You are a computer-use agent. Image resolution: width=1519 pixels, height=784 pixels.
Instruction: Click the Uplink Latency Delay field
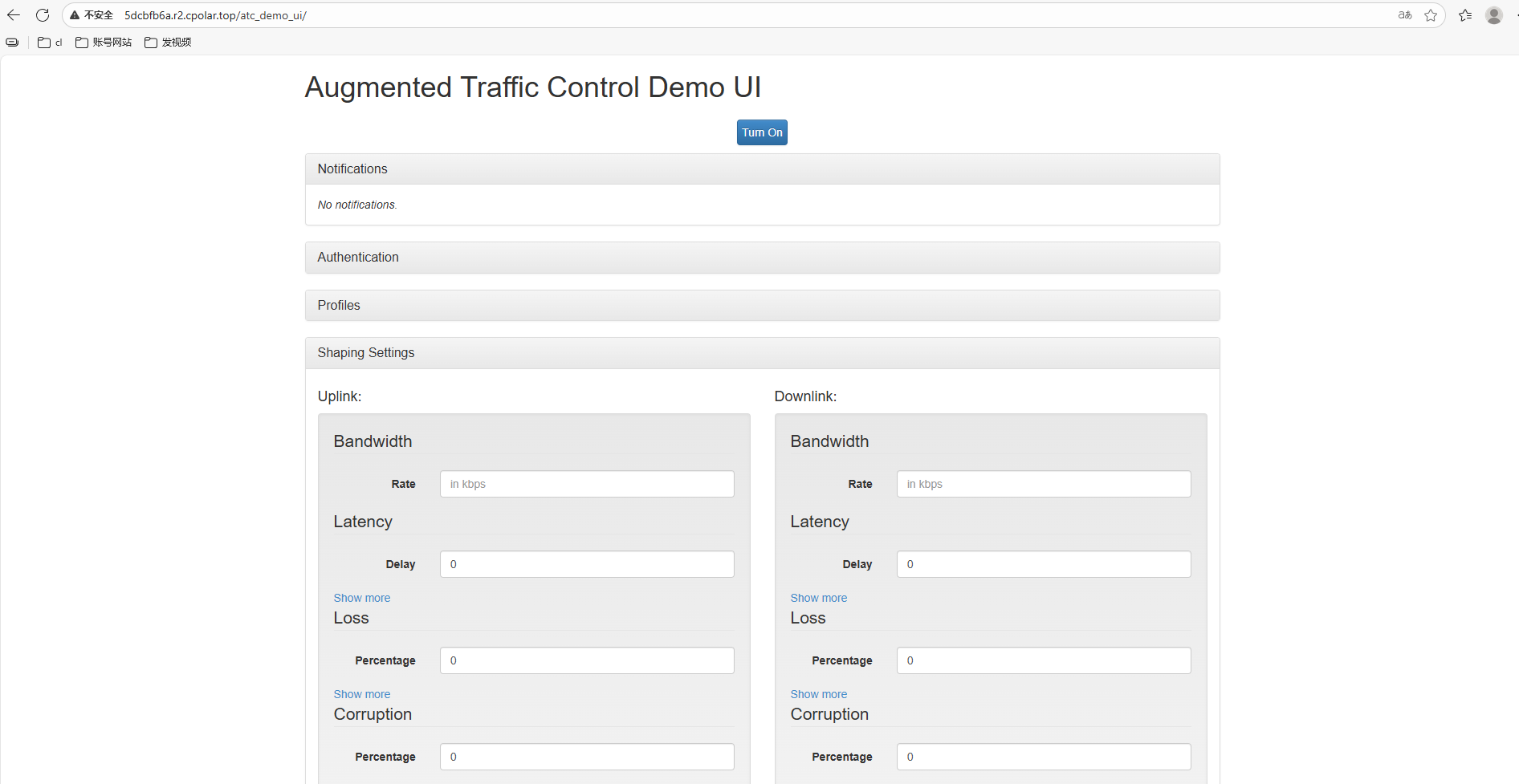pyautogui.click(x=587, y=564)
